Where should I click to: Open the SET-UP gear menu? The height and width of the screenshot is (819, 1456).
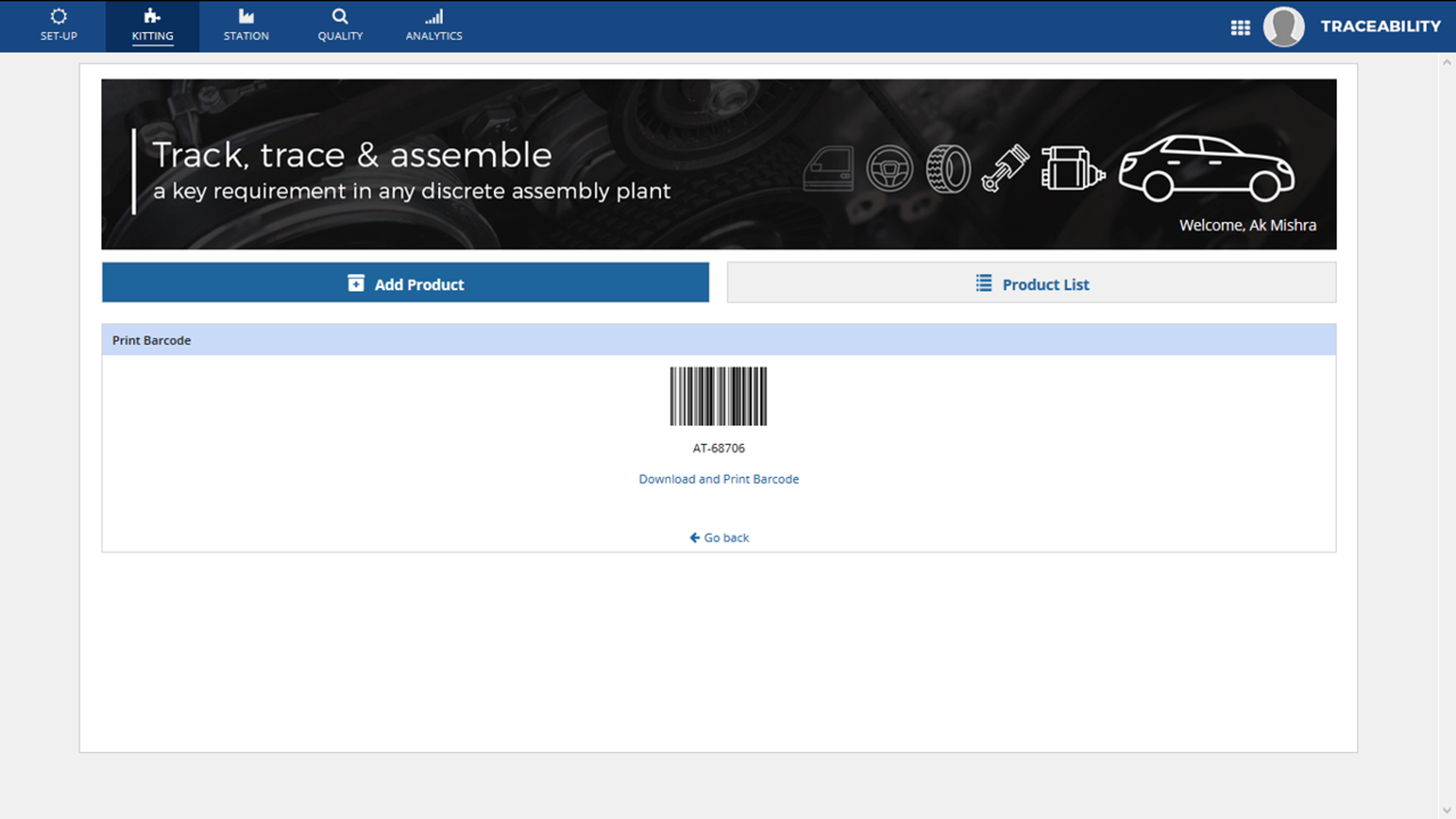58,26
